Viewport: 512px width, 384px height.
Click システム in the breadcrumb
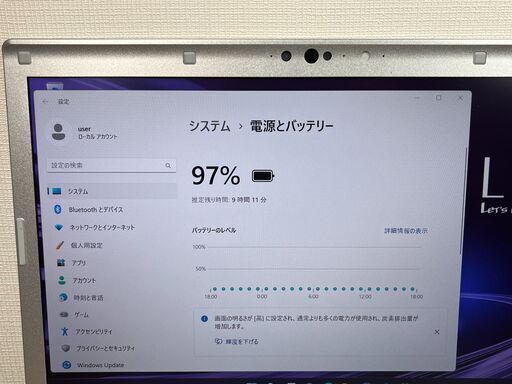coord(210,126)
